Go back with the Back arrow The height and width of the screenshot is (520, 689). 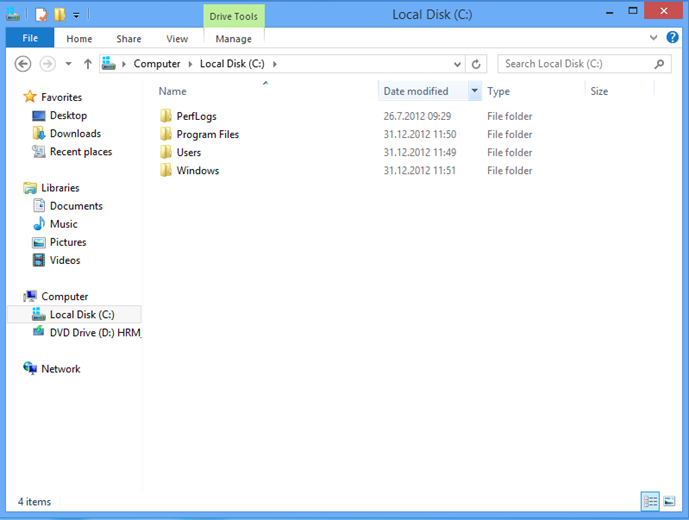[23, 64]
